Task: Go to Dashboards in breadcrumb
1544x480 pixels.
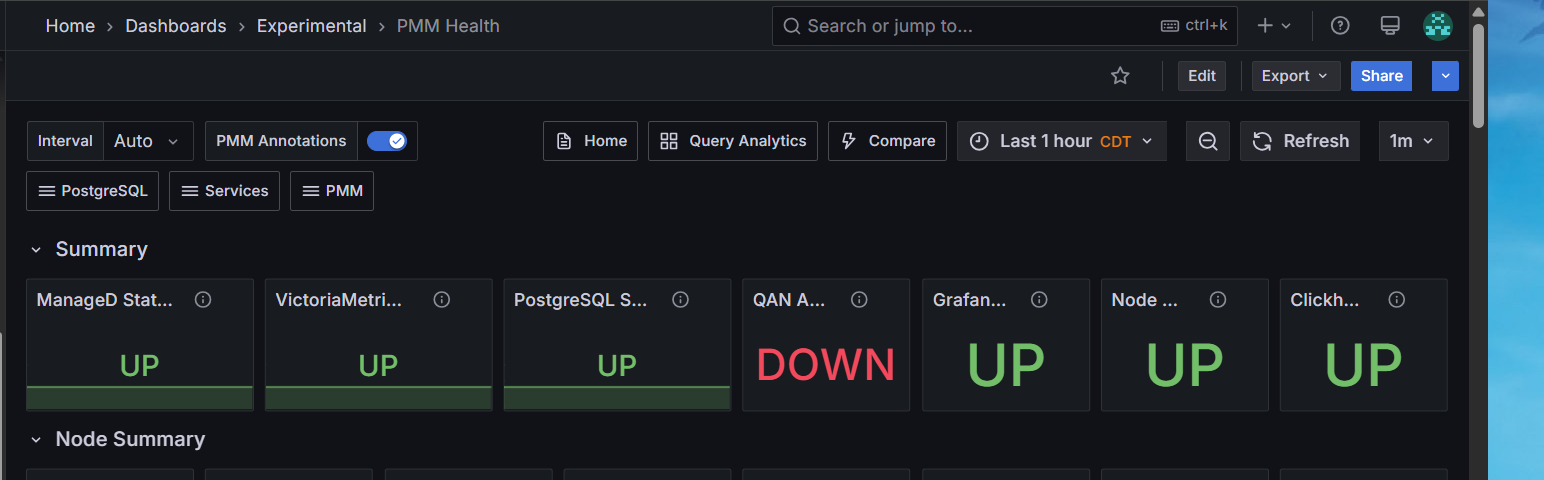Action: tap(176, 26)
